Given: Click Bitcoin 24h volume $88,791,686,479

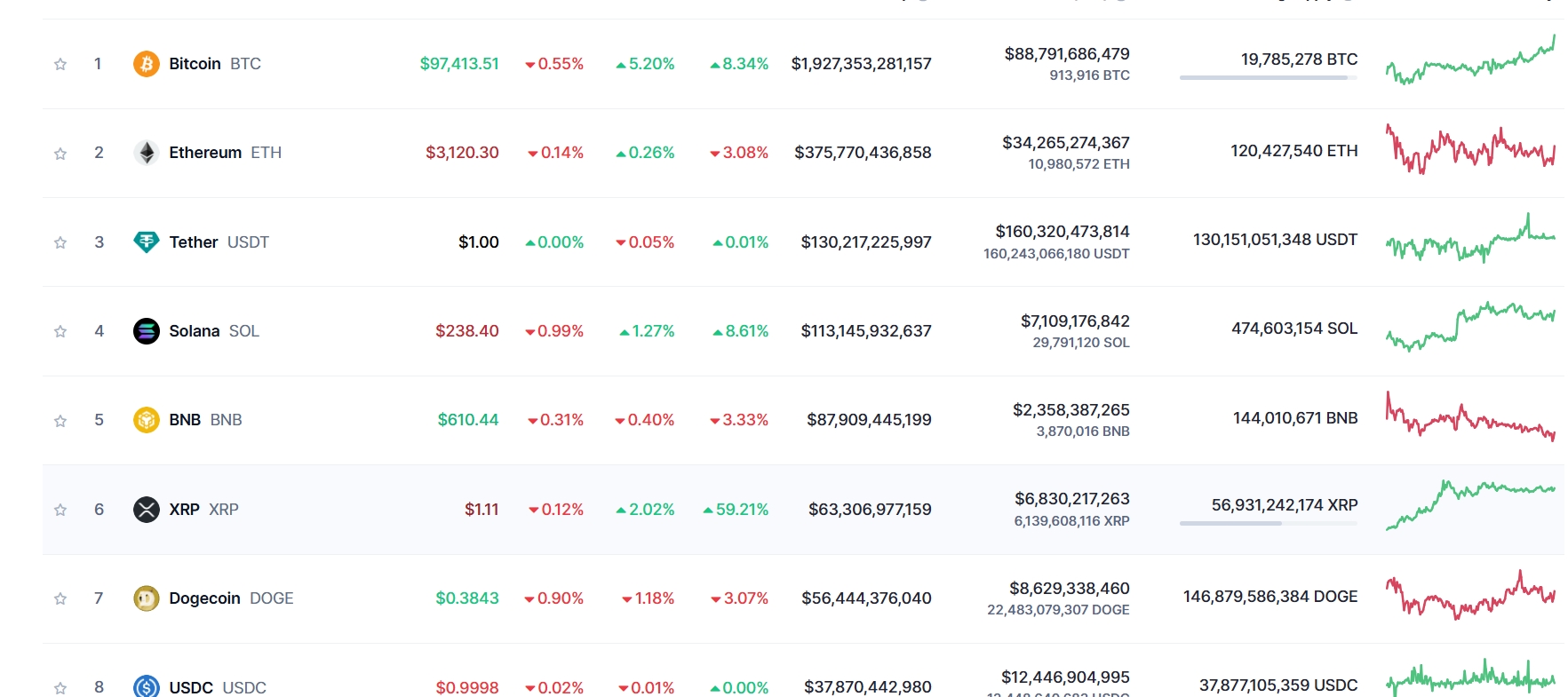Looking at the screenshot, I should [1067, 54].
